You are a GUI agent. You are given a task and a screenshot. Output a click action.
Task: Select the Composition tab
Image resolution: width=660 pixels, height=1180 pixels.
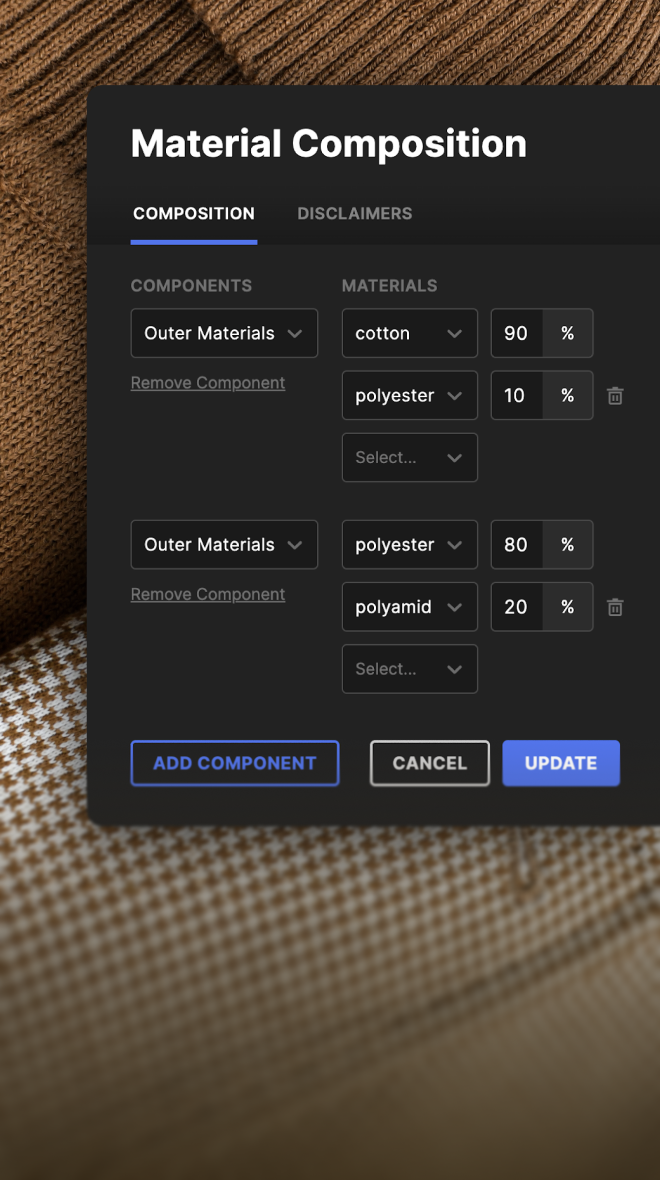point(194,214)
